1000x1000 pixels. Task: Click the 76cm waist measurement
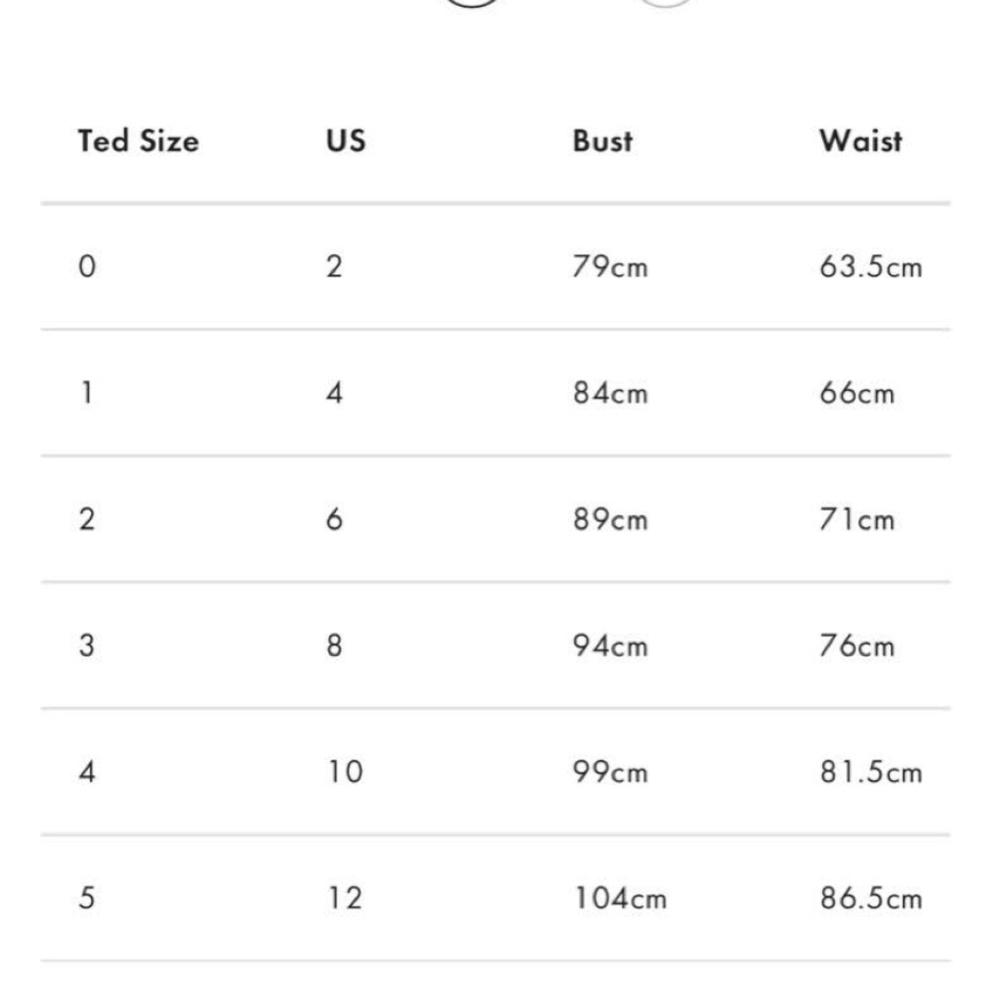point(857,645)
